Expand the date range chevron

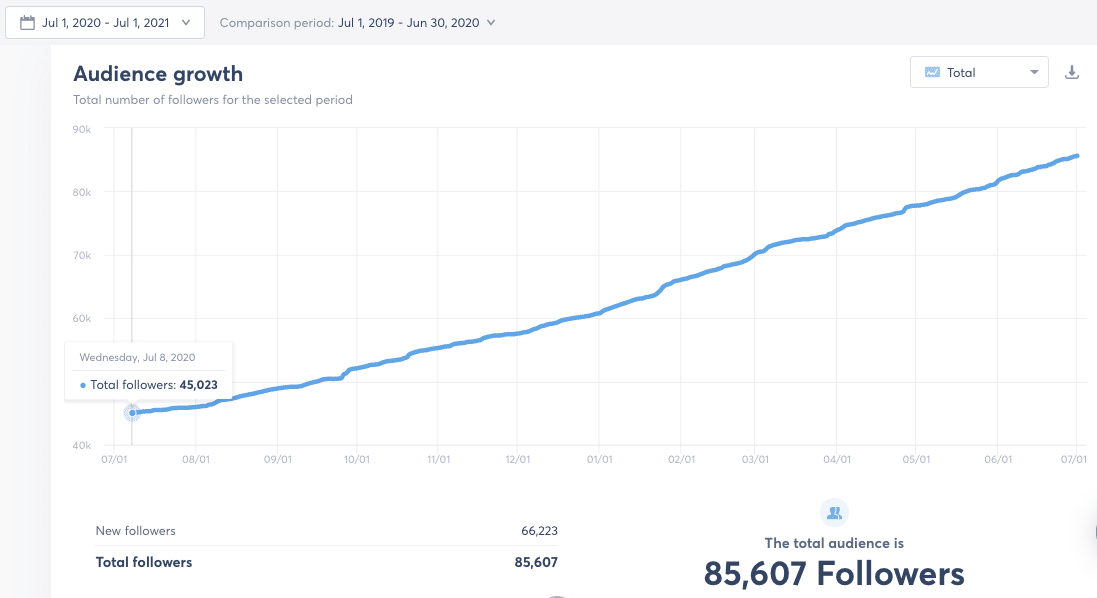tap(186, 22)
